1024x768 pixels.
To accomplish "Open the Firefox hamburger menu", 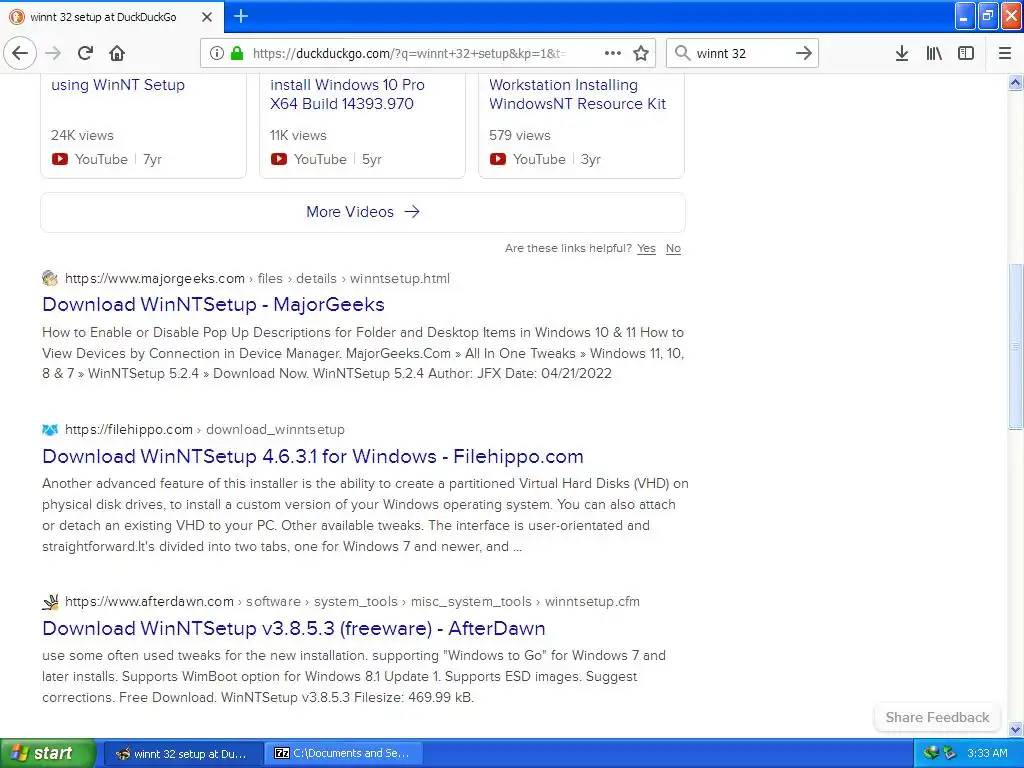I will tap(1005, 54).
